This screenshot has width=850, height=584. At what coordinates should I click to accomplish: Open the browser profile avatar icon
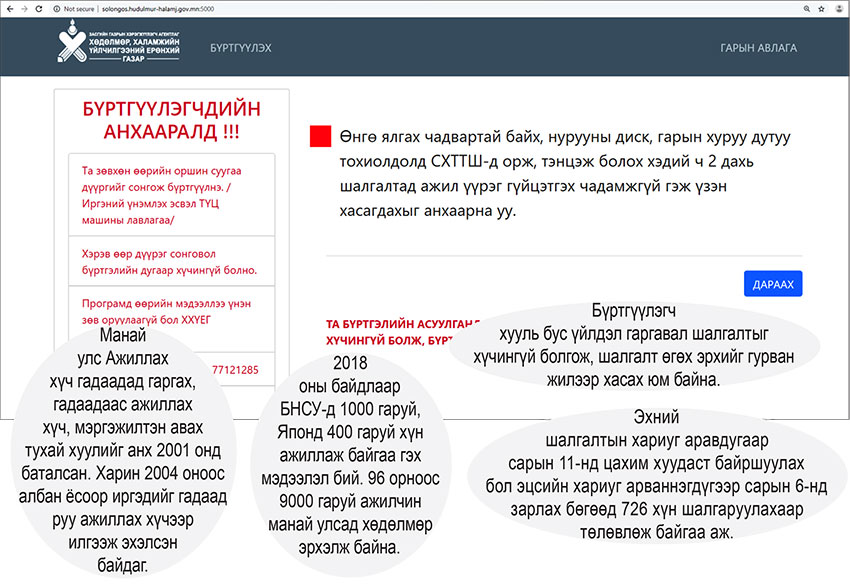click(x=840, y=9)
